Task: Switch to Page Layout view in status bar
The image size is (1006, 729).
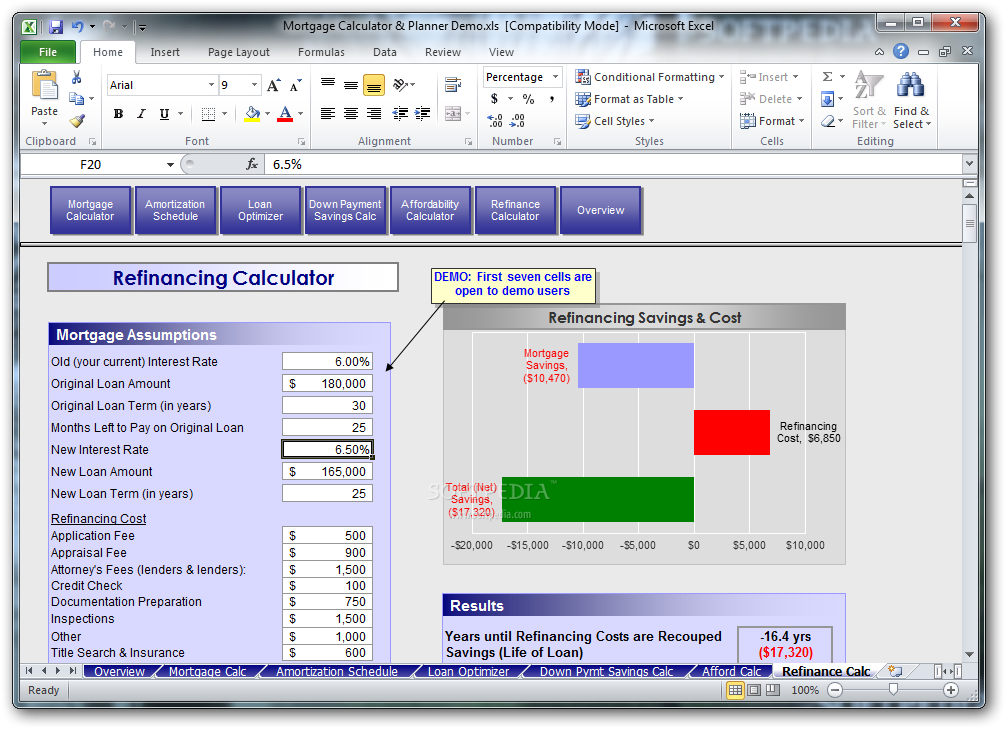Action: click(754, 690)
